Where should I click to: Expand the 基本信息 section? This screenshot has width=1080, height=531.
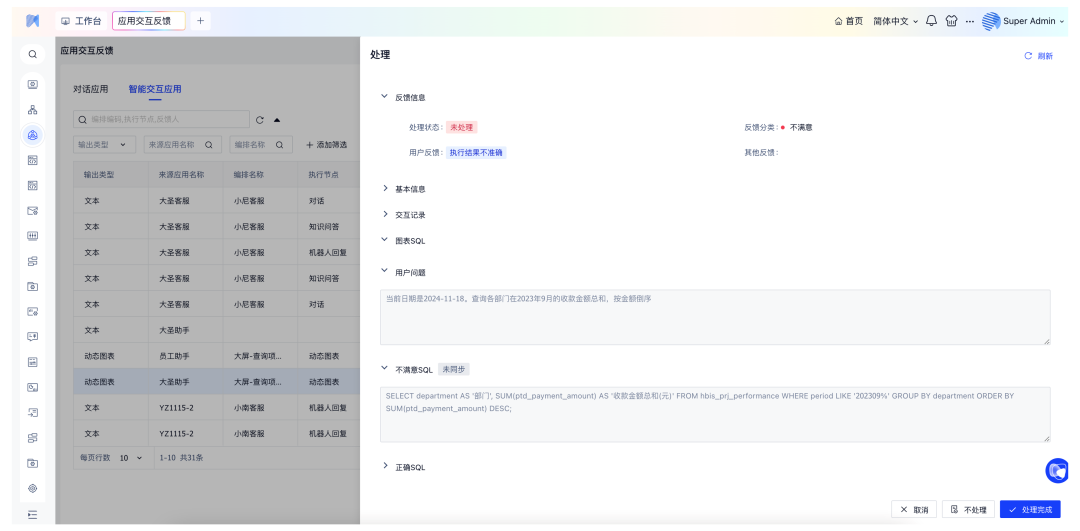385,188
